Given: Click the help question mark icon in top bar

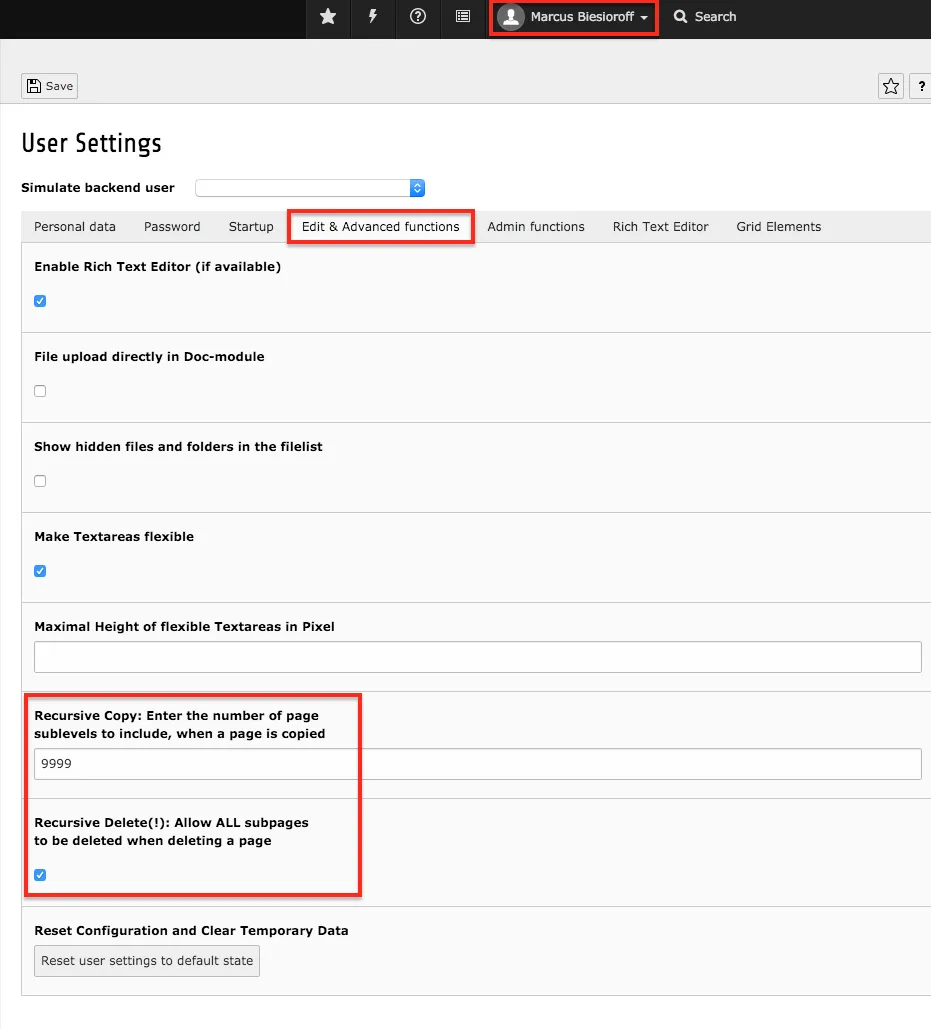Looking at the screenshot, I should coord(418,17).
